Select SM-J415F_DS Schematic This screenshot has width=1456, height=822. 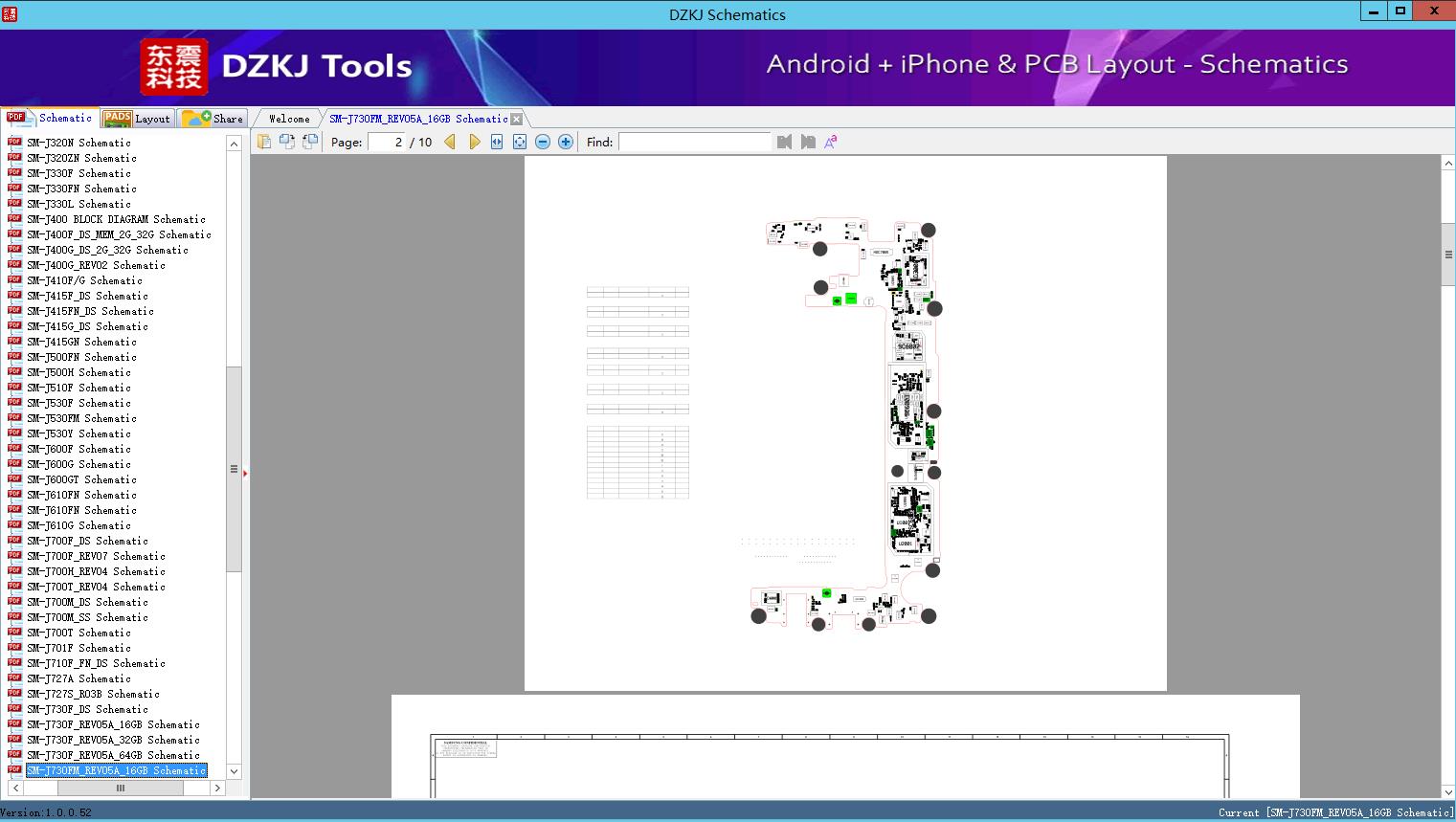[x=87, y=296]
